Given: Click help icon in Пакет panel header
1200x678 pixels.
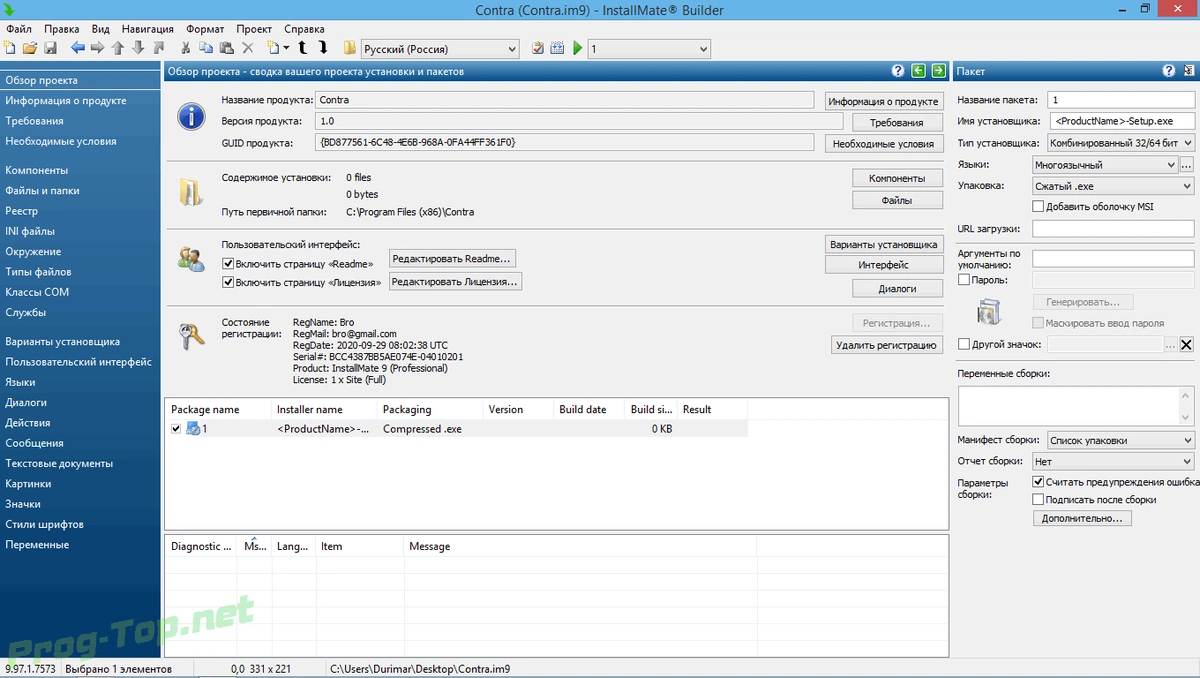Looking at the screenshot, I should pyautogui.click(x=1168, y=71).
